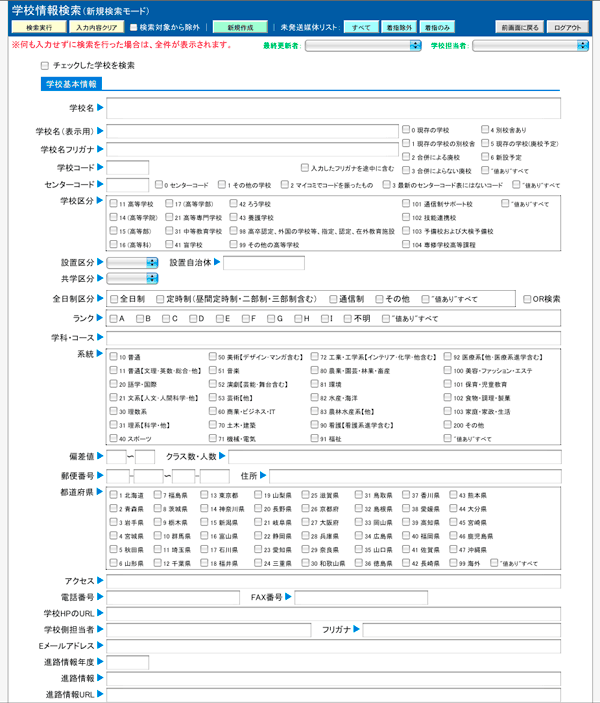Select the 学校基本情報 tab
Screen dimensions: 600x703
pos(71,84)
